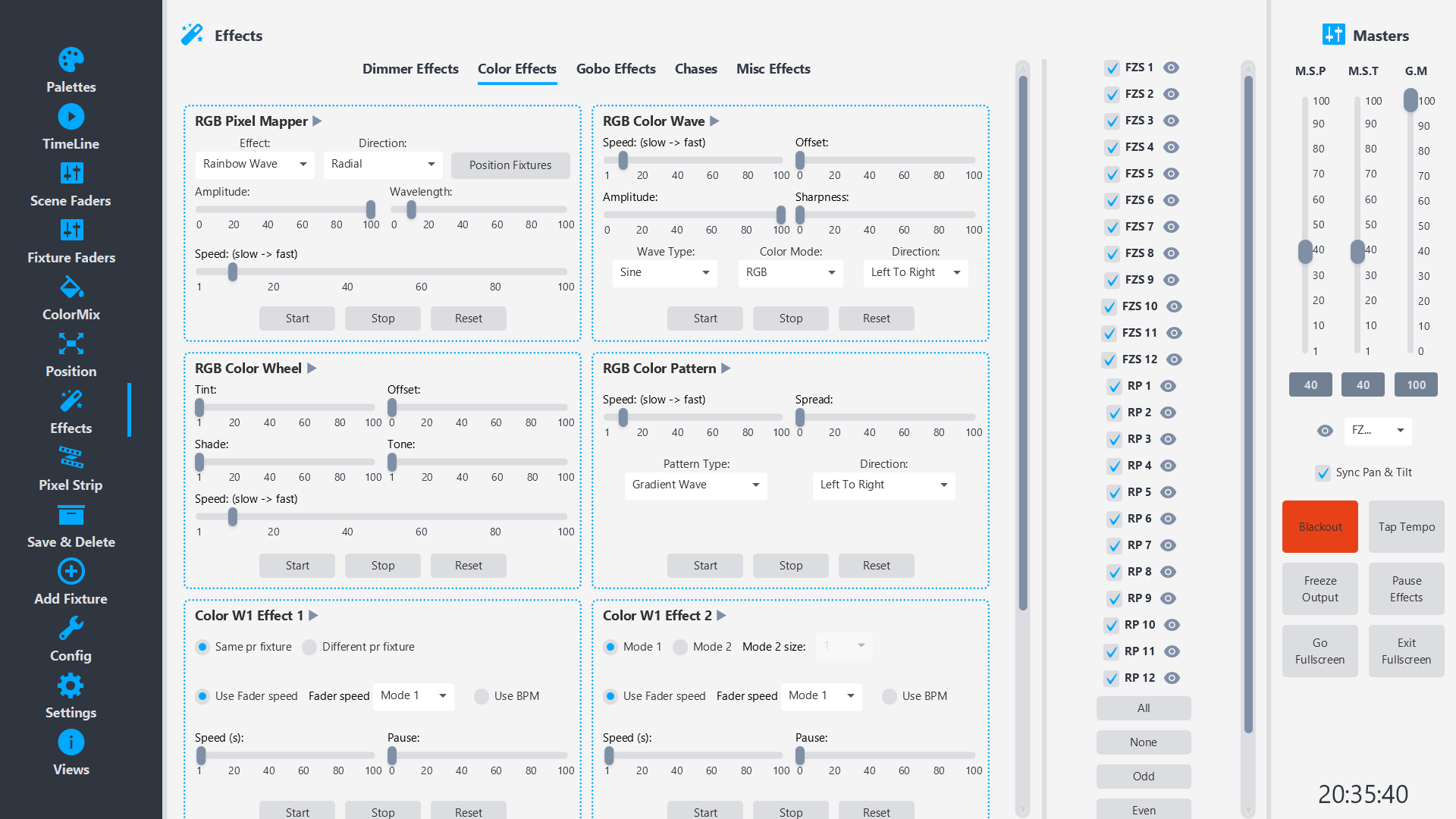Switch to the Chases tab

pos(695,69)
